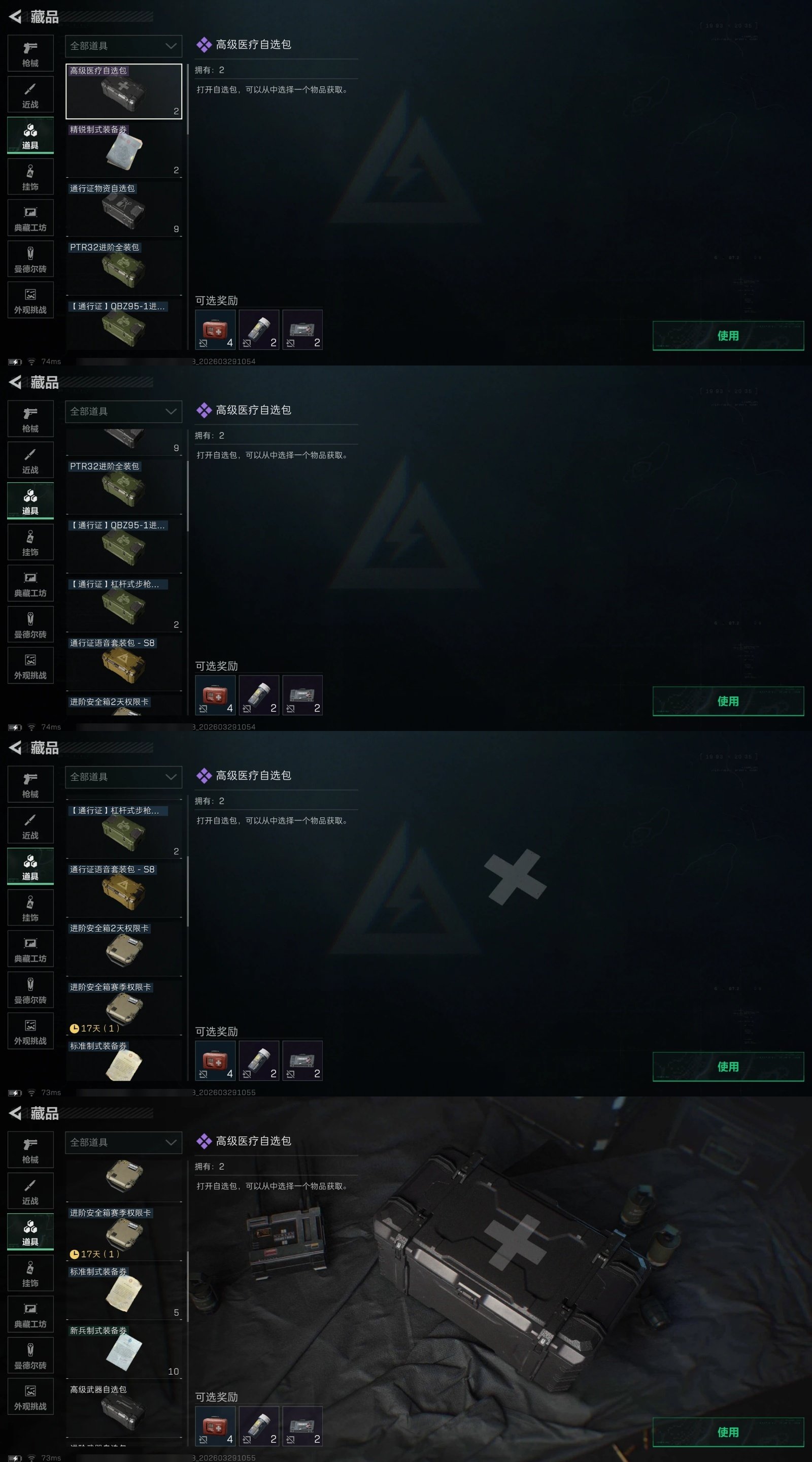Viewport: 812px width, 1462px height.
Task: Select the 精锐制式装备券 item
Action: pyautogui.click(x=124, y=150)
